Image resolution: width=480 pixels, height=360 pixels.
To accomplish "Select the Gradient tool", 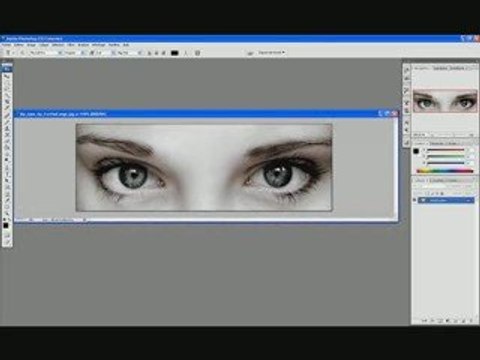I will pos(7,147).
